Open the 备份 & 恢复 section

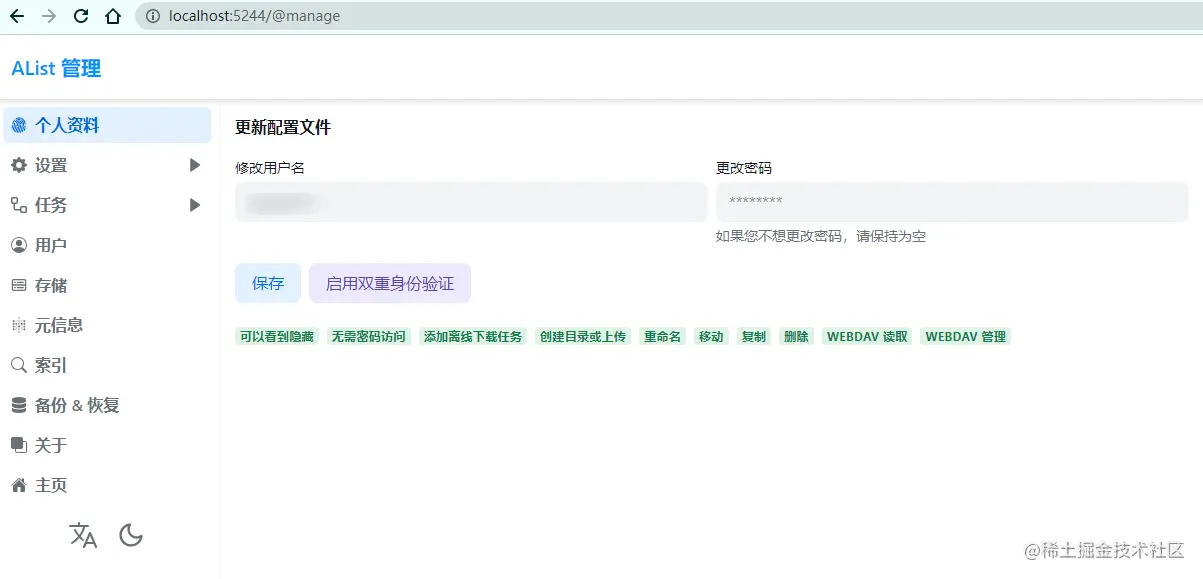coord(107,405)
